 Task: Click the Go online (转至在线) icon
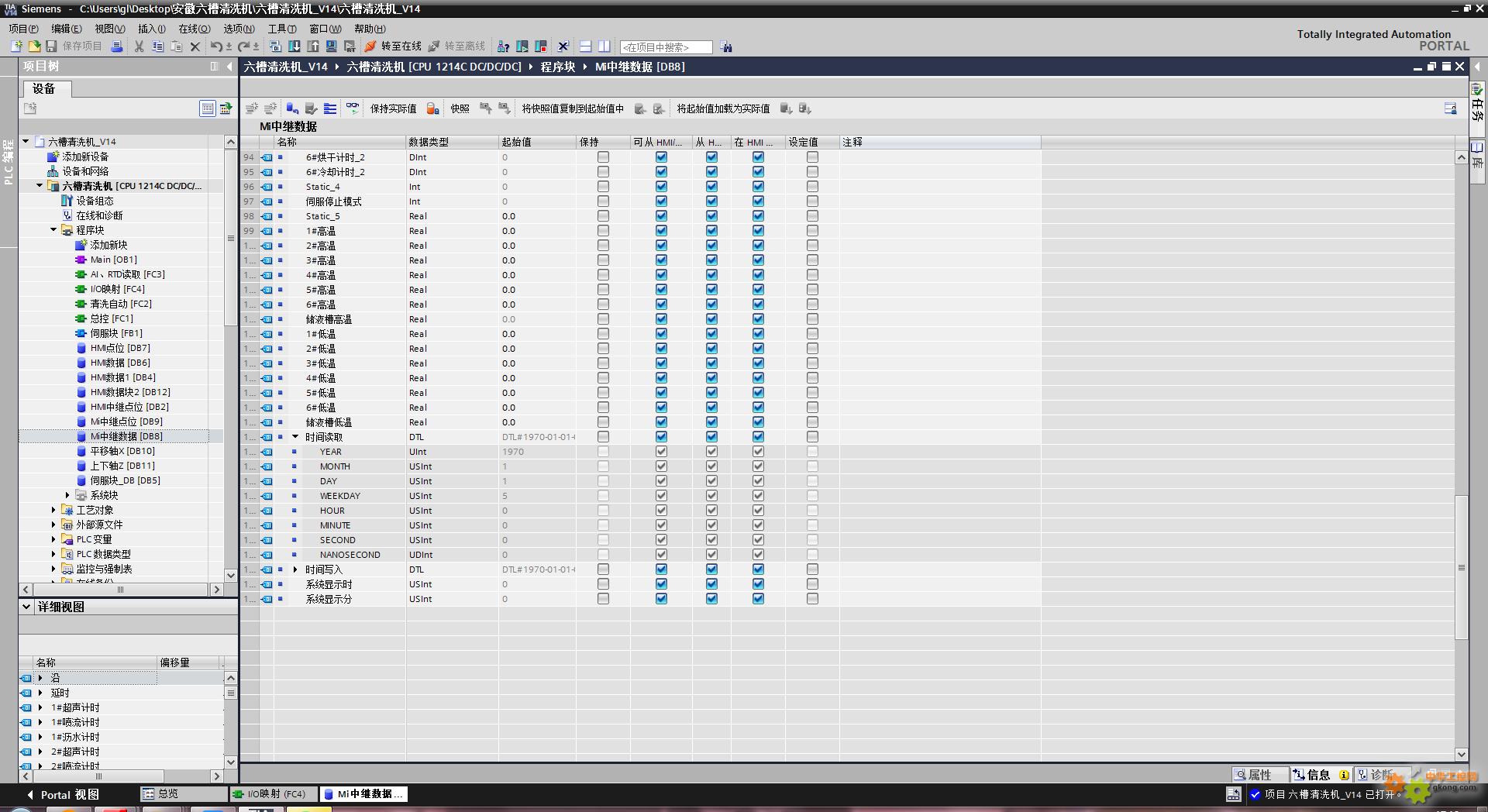point(370,46)
